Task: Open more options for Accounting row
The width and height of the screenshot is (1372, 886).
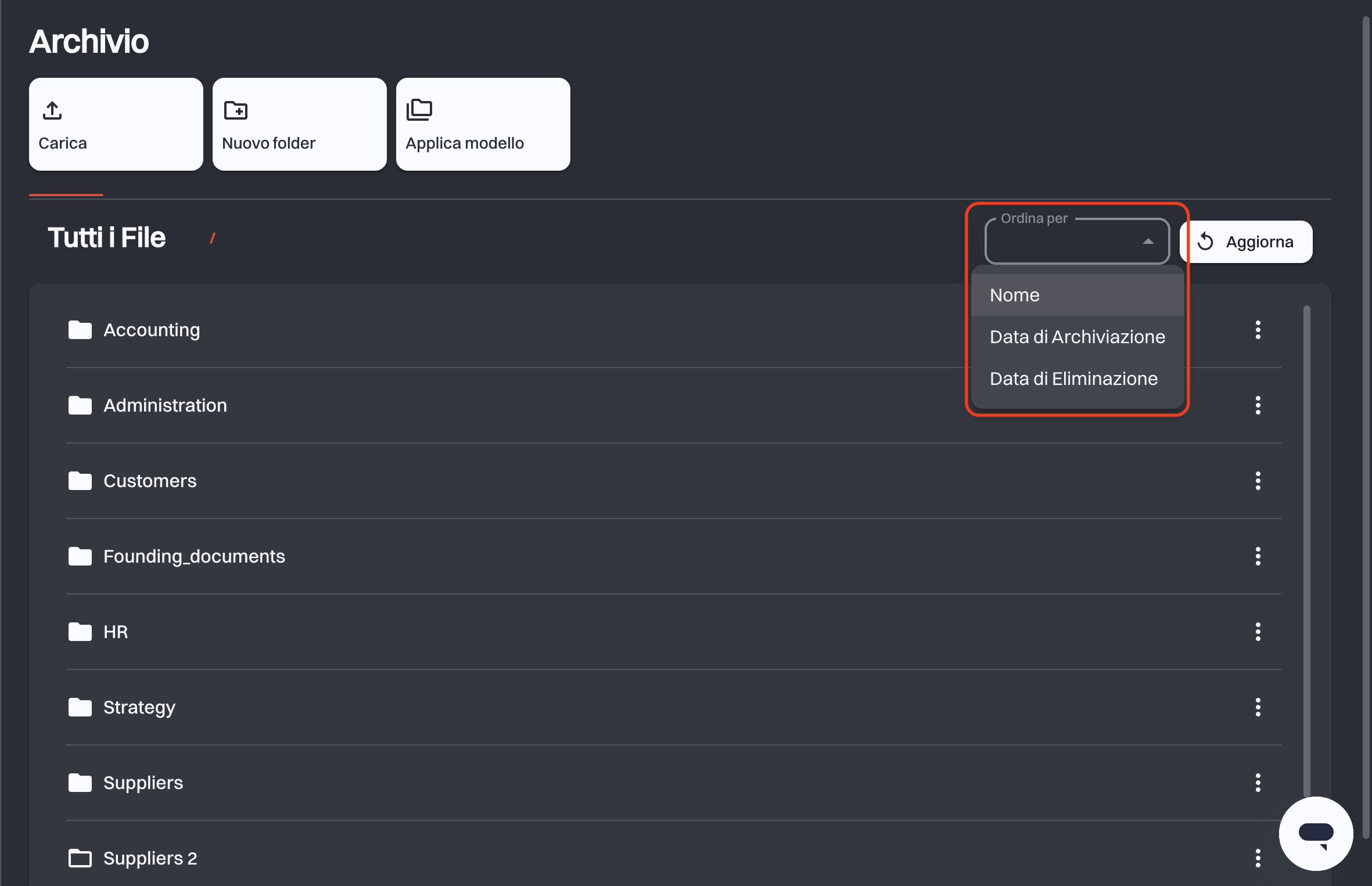Action: (1258, 330)
